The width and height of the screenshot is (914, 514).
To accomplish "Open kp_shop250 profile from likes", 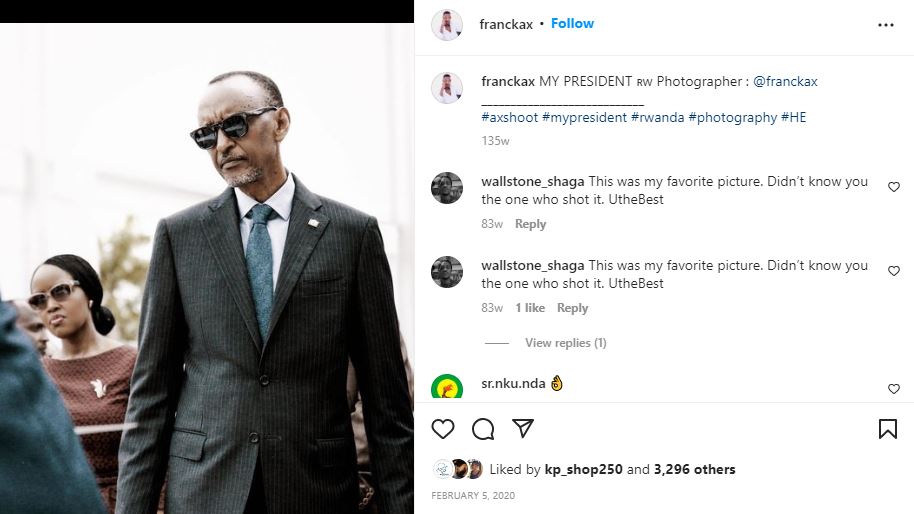I will (x=584, y=469).
